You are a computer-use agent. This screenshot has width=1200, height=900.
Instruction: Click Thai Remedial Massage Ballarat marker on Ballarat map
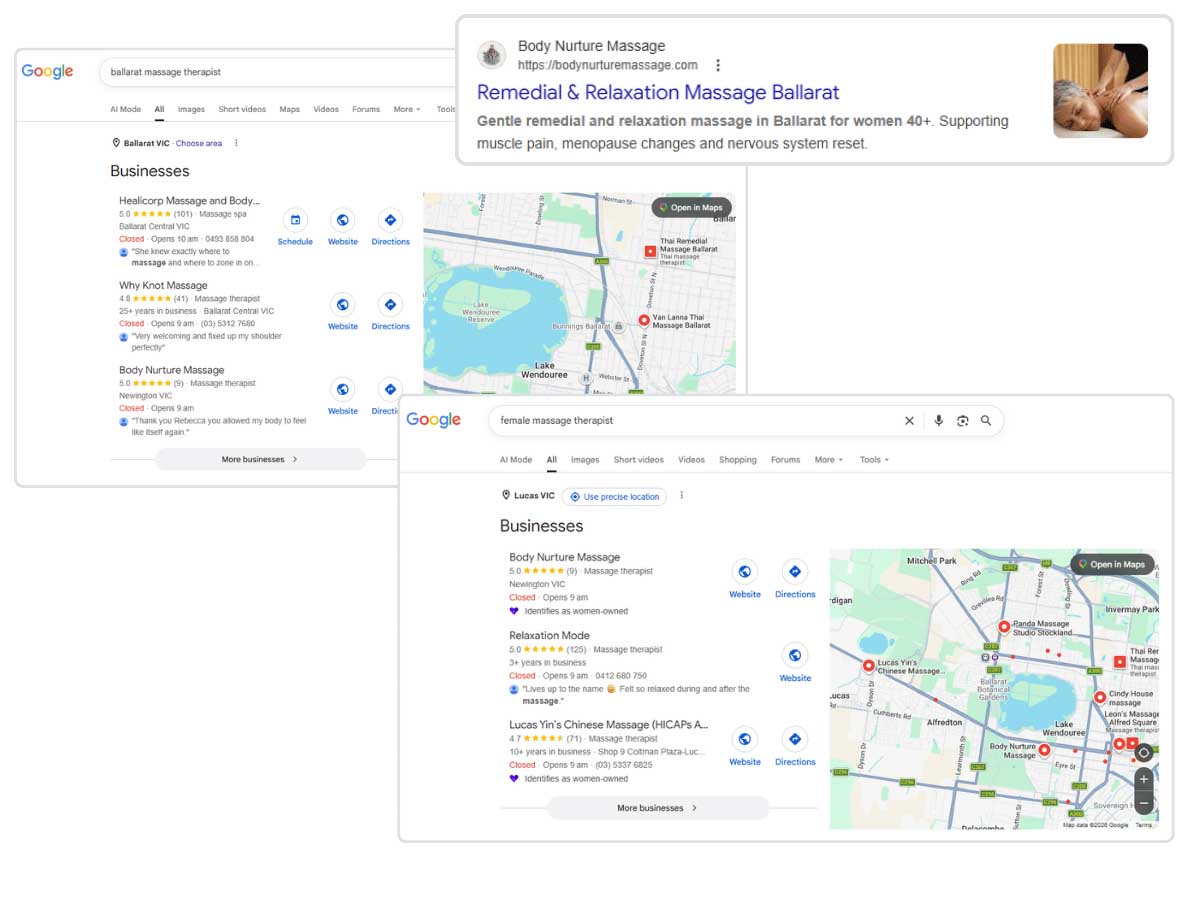[649, 251]
